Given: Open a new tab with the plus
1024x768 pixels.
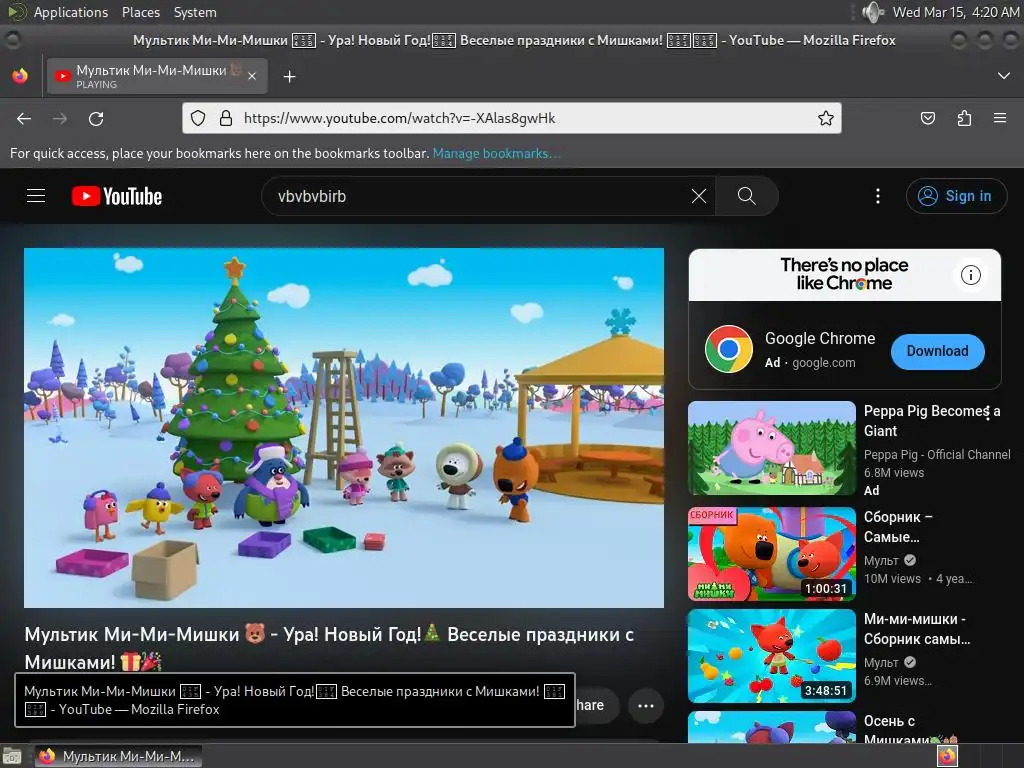Looking at the screenshot, I should point(289,77).
